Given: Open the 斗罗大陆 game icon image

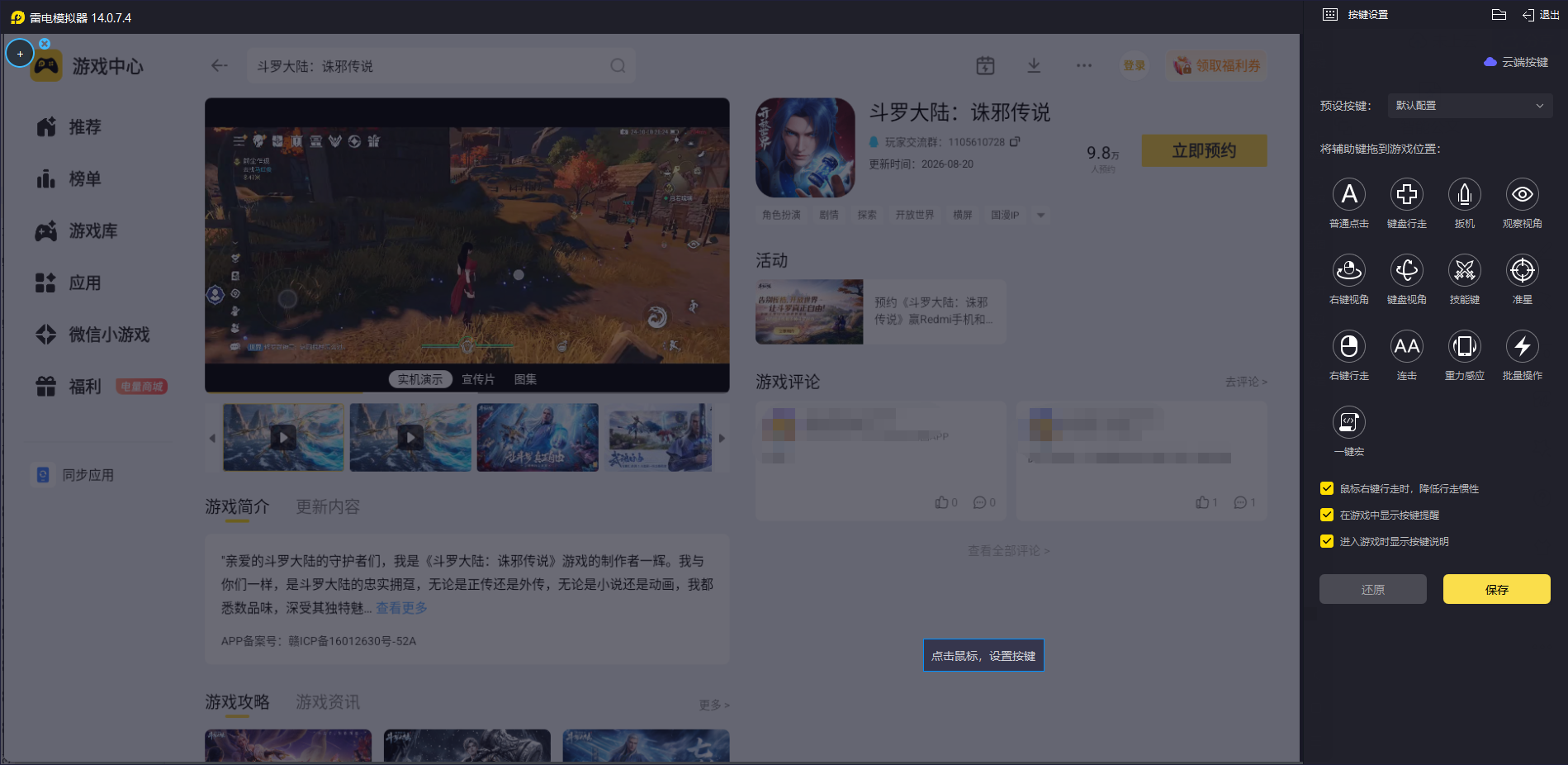Looking at the screenshot, I should 805,148.
